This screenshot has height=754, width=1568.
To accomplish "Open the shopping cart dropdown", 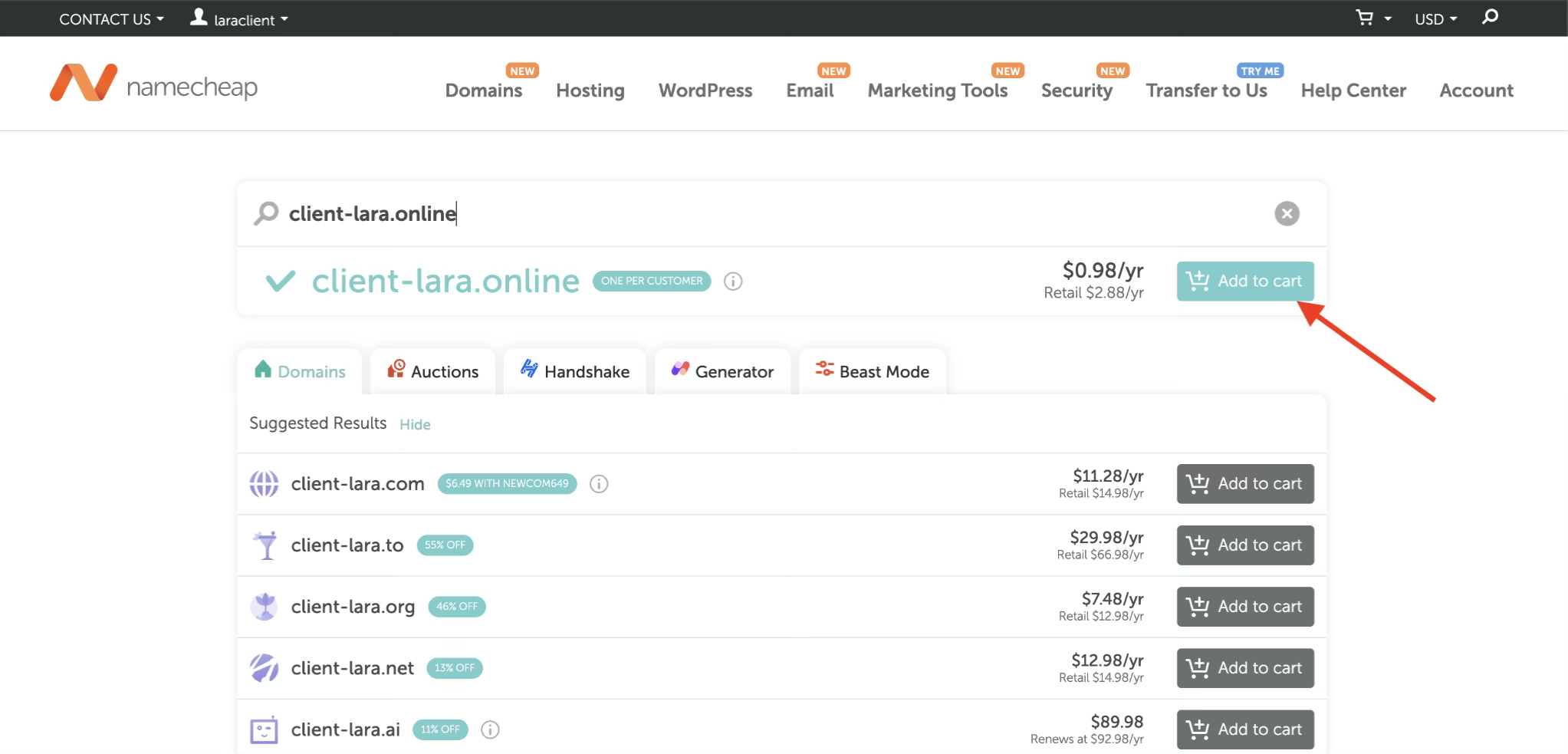I will coord(1372,18).
